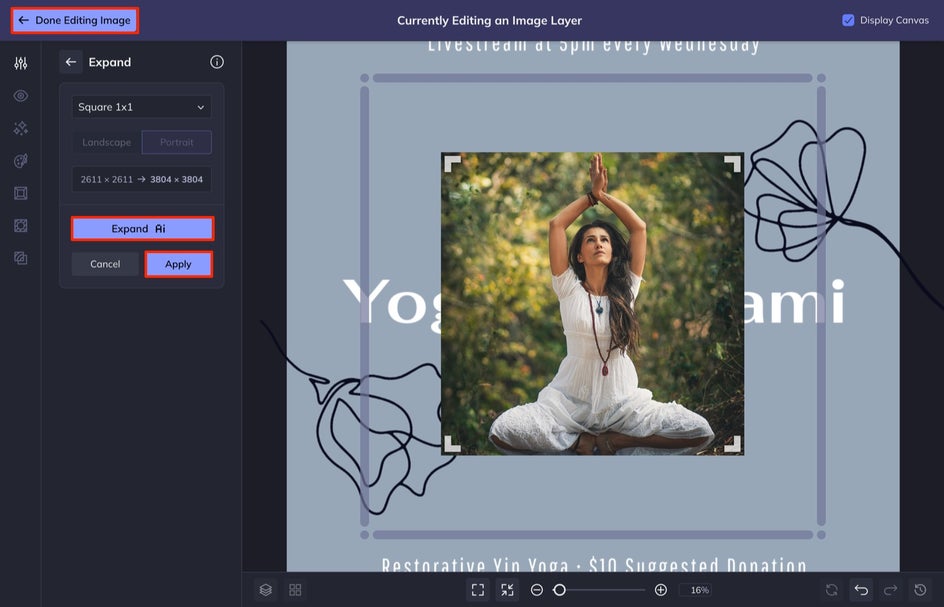
Task: Open the overlapping squares layer tool
Action: click(20, 258)
